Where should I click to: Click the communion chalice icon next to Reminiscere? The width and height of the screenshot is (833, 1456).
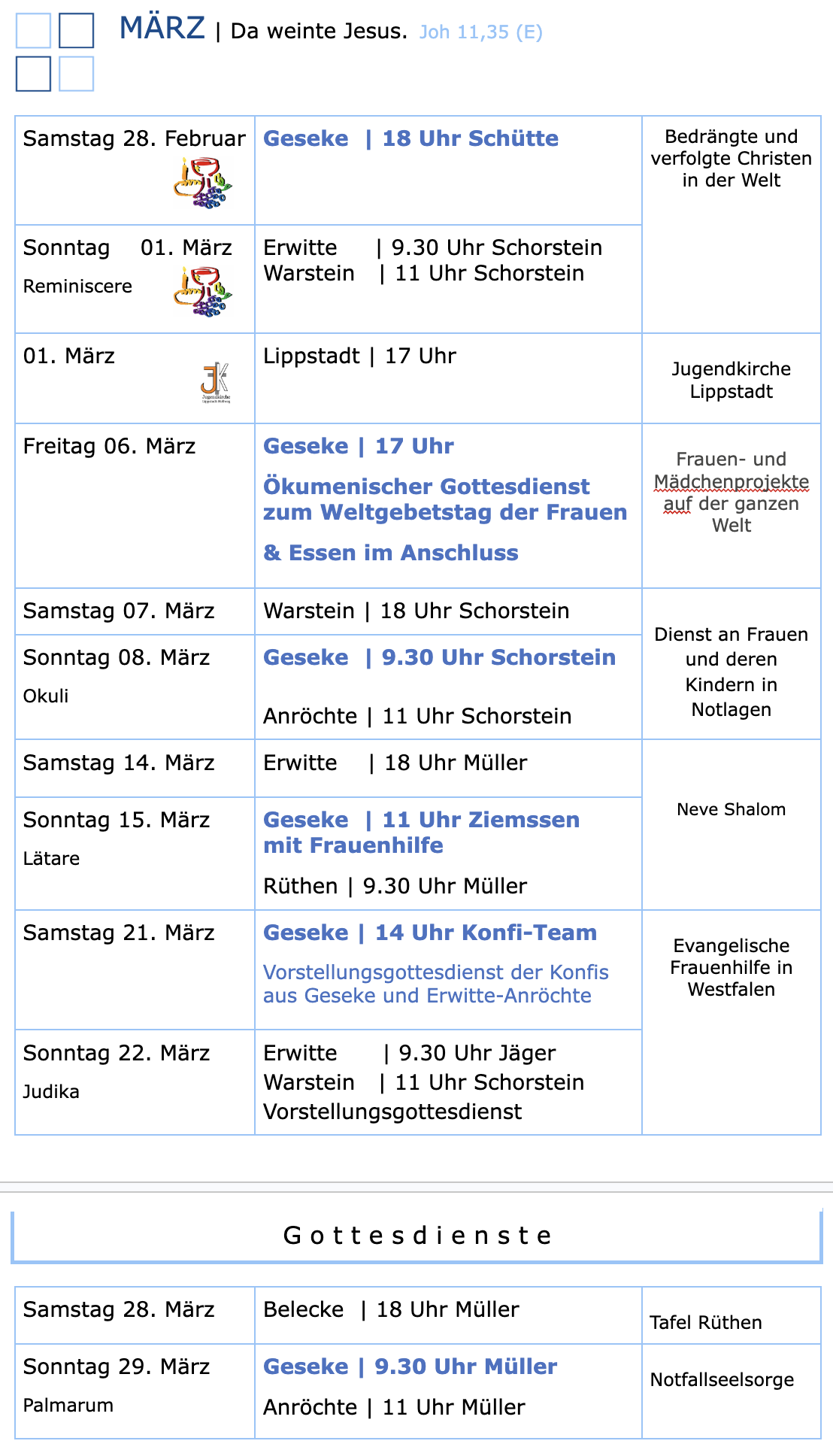pos(203,292)
